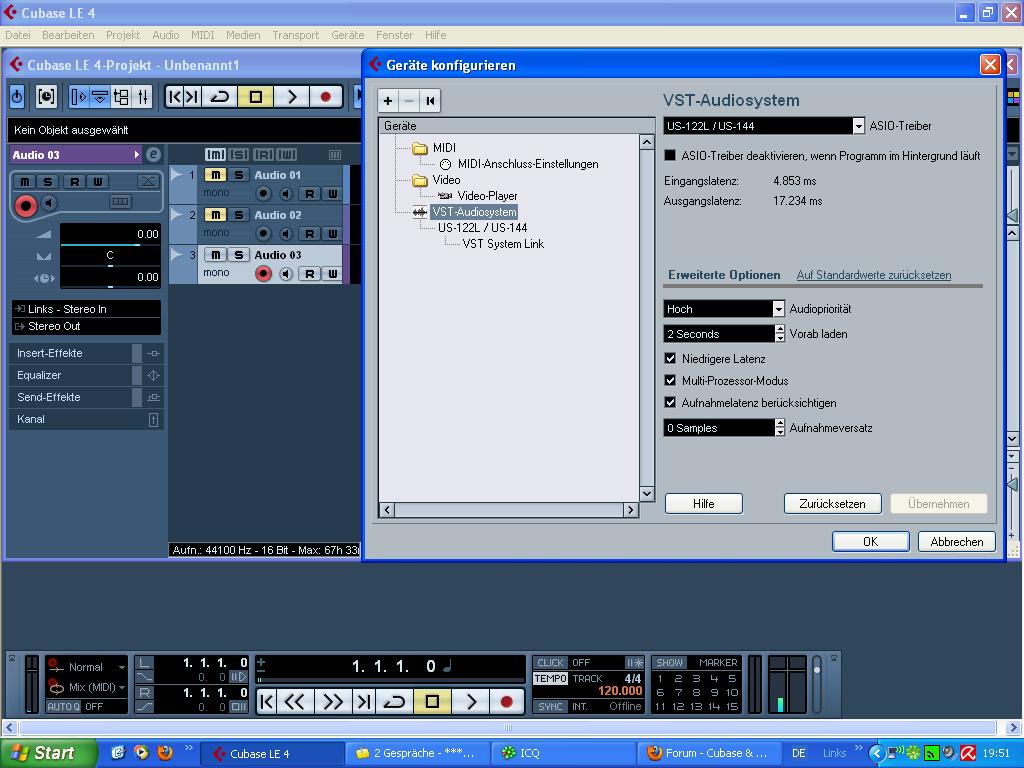Toggle the overview icon in project toolbar

coord(121,97)
